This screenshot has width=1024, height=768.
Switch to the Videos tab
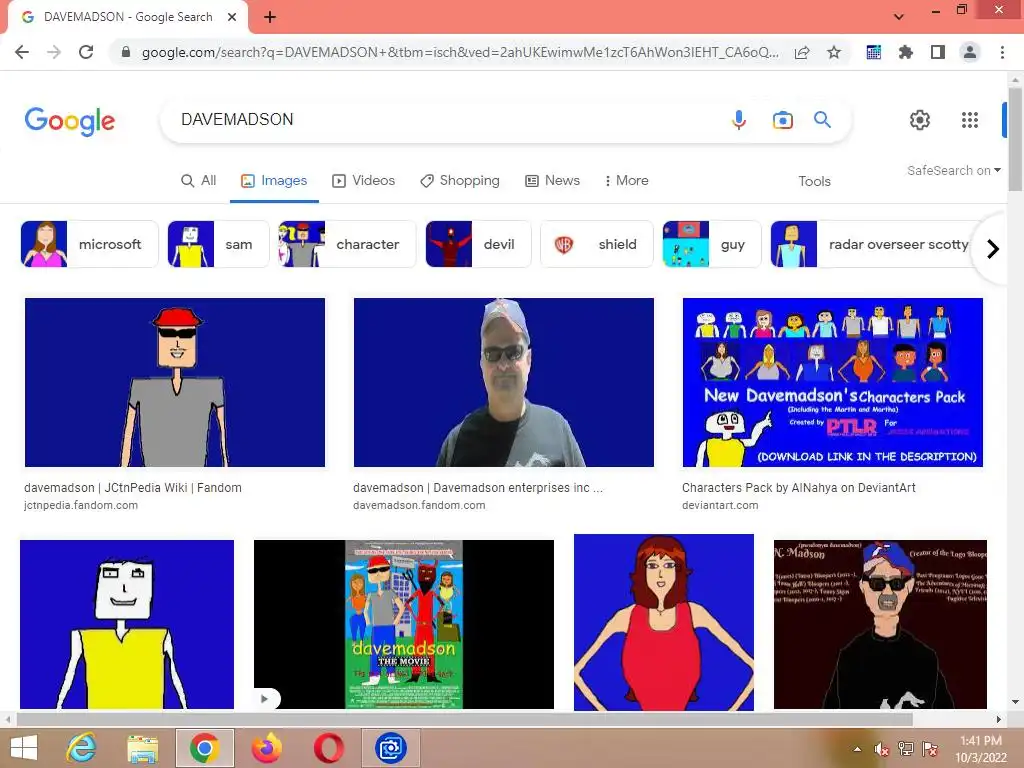(x=364, y=181)
